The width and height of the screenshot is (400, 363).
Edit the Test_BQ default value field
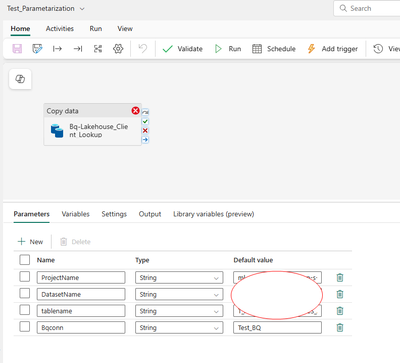pos(277,327)
